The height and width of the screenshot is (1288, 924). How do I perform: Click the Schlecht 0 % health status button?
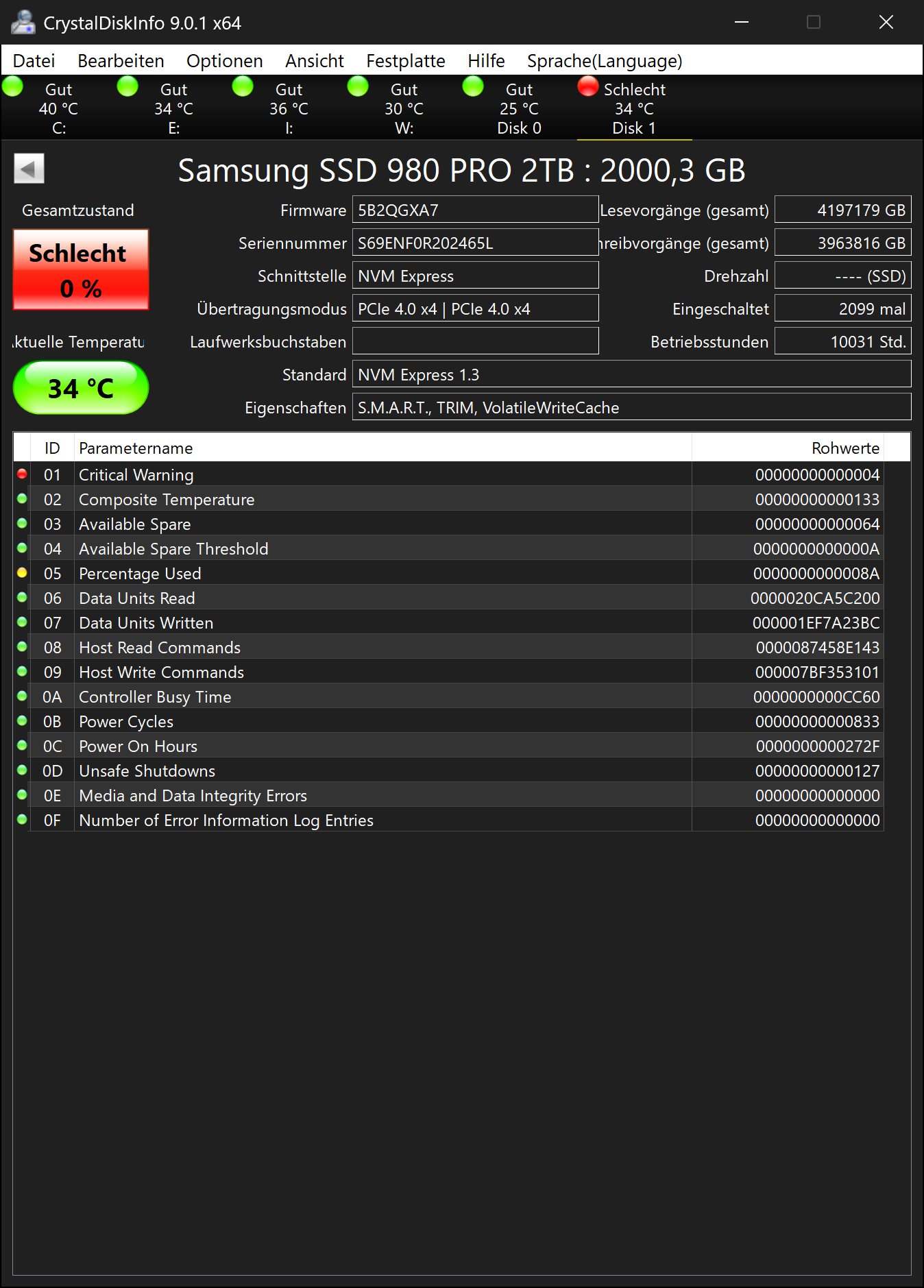click(81, 269)
